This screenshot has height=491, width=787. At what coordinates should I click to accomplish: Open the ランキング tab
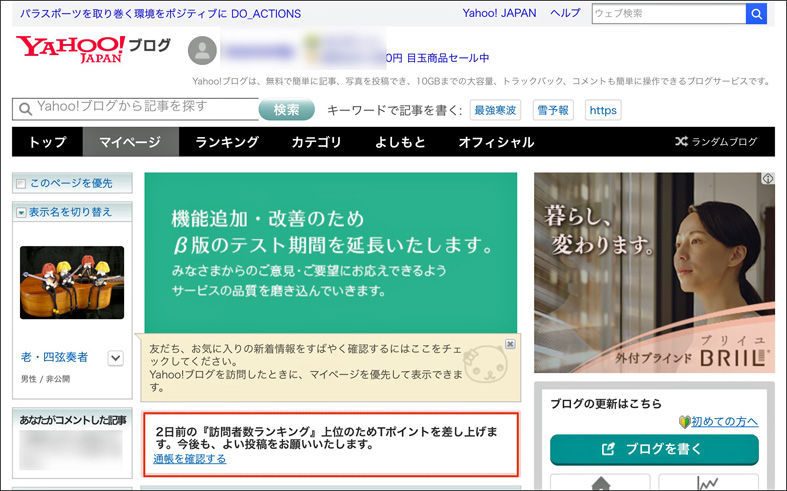pos(227,142)
